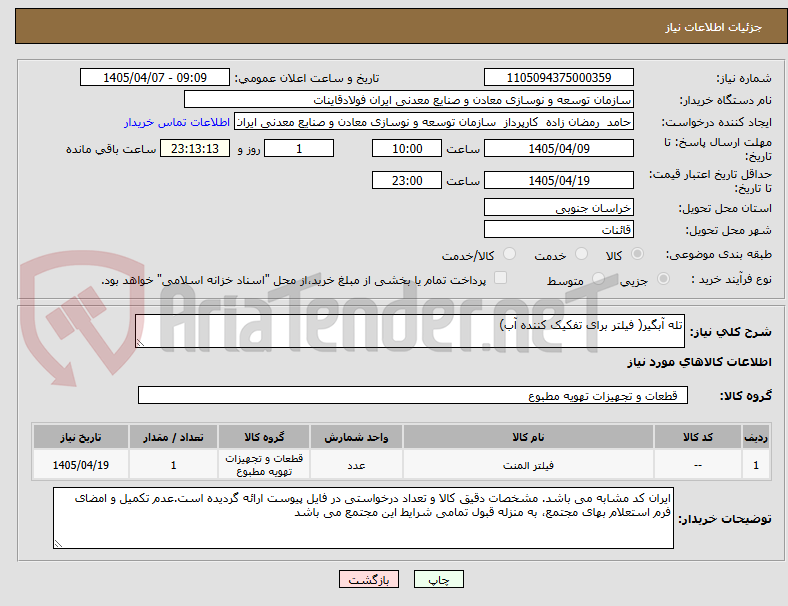Click the شرح کلی نیاز text area
This screenshot has width=788, height=606.
pos(410,331)
